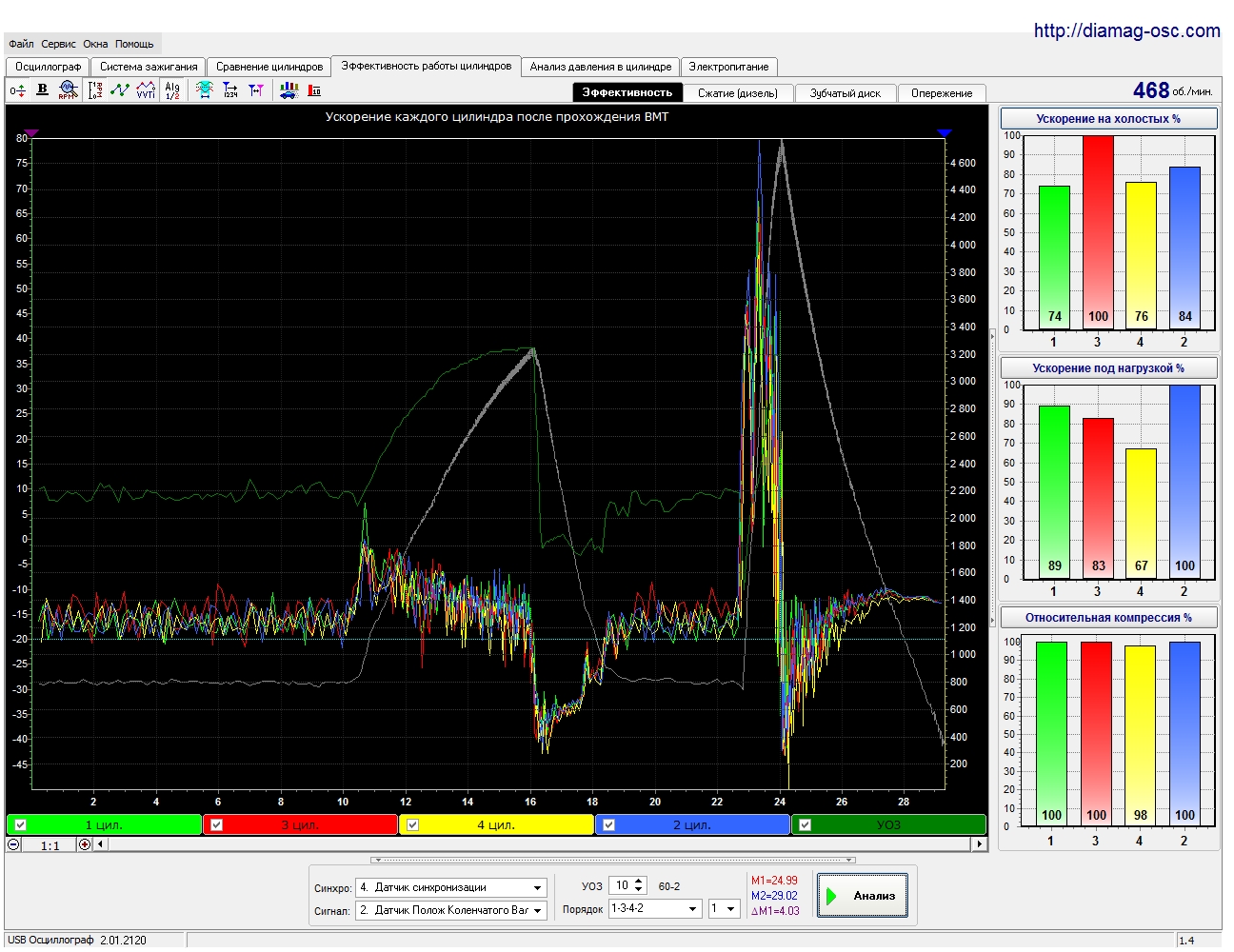Click the Ускорение на холостых % header

pyautogui.click(x=1108, y=119)
